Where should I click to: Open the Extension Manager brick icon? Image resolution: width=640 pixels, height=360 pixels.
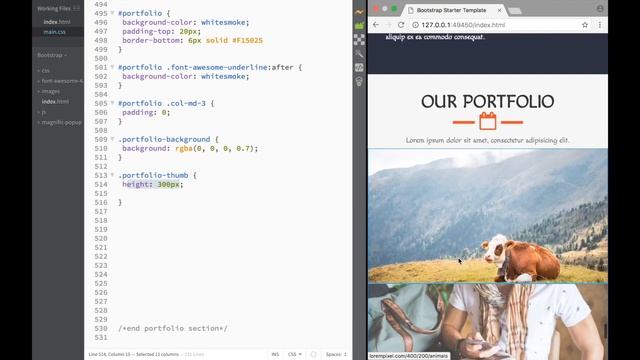[359, 26]
